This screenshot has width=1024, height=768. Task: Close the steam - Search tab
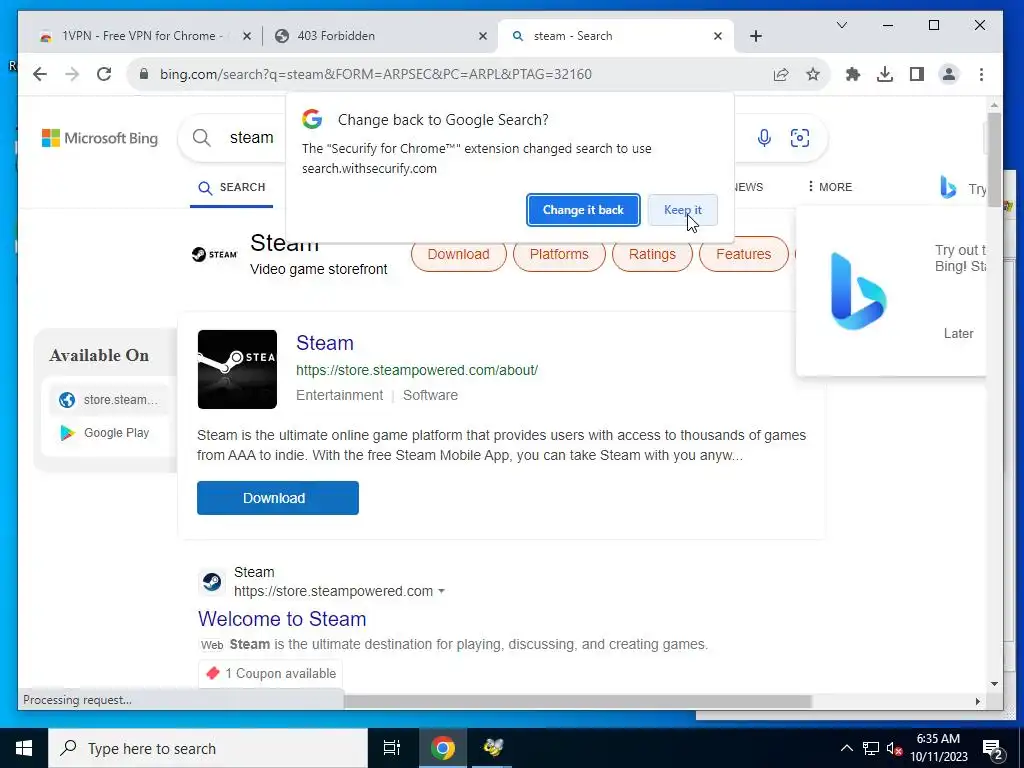(x=718, y=36)
